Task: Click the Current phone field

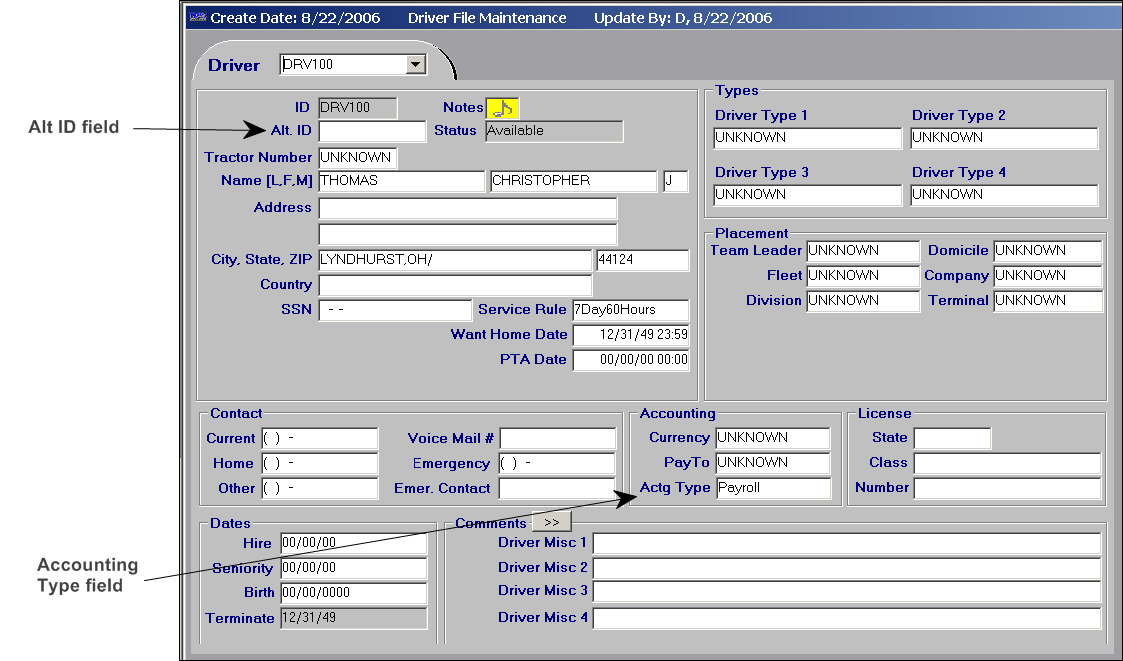Action: coord(319,438)
